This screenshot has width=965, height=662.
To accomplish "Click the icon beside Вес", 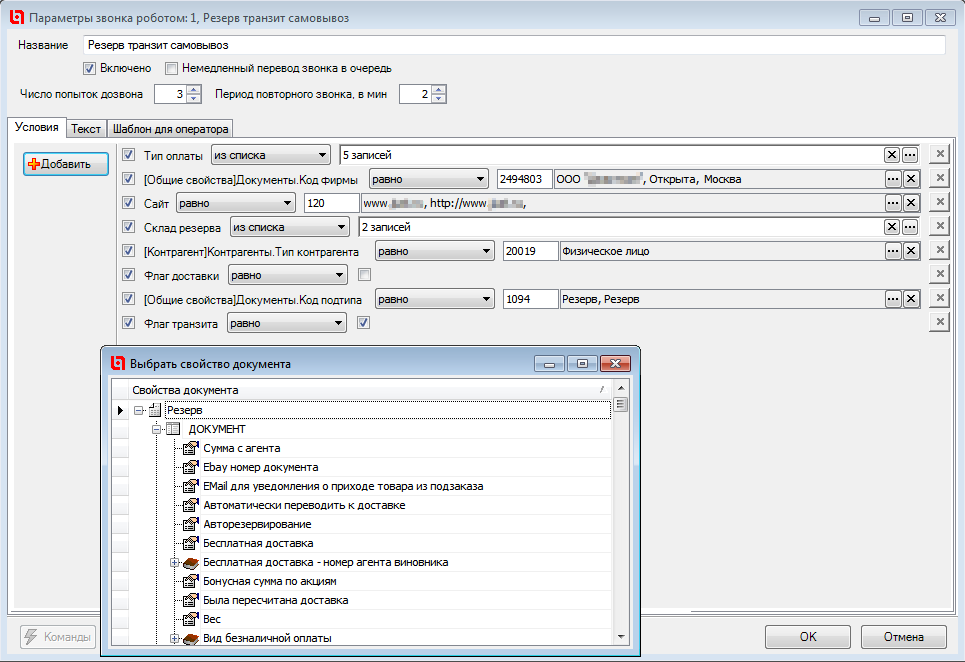I will tap(191, 619).
